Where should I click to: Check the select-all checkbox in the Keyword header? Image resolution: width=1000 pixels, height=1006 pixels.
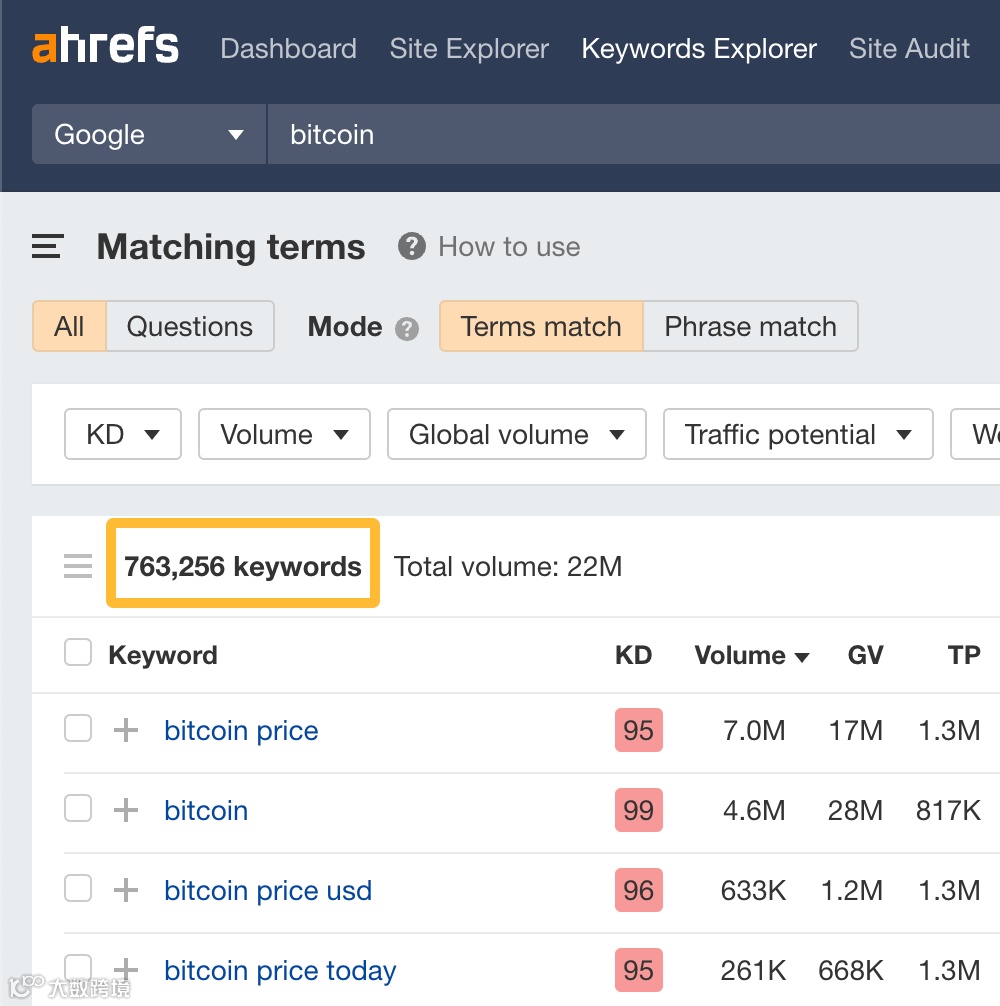(x=77, y=651)
